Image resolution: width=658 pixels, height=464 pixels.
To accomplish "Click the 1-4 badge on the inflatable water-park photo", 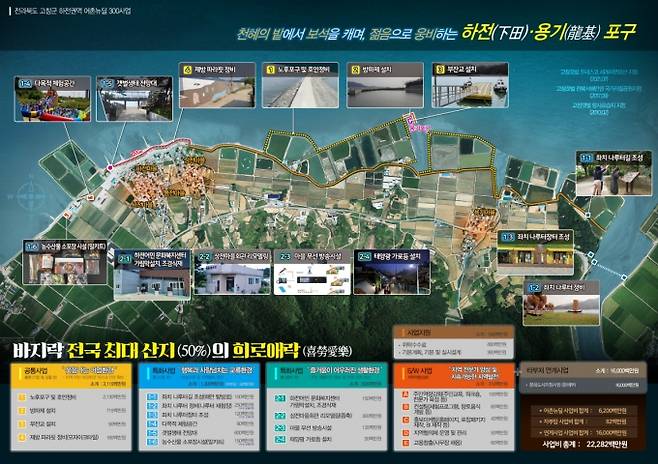I will [x=25, y=83].
